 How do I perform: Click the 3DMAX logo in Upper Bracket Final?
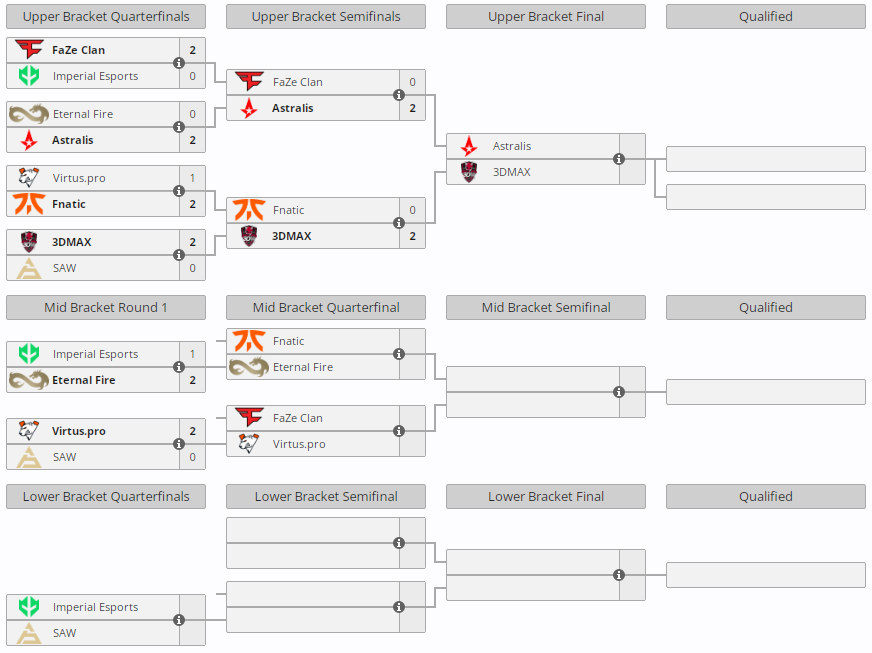[469, 172]
